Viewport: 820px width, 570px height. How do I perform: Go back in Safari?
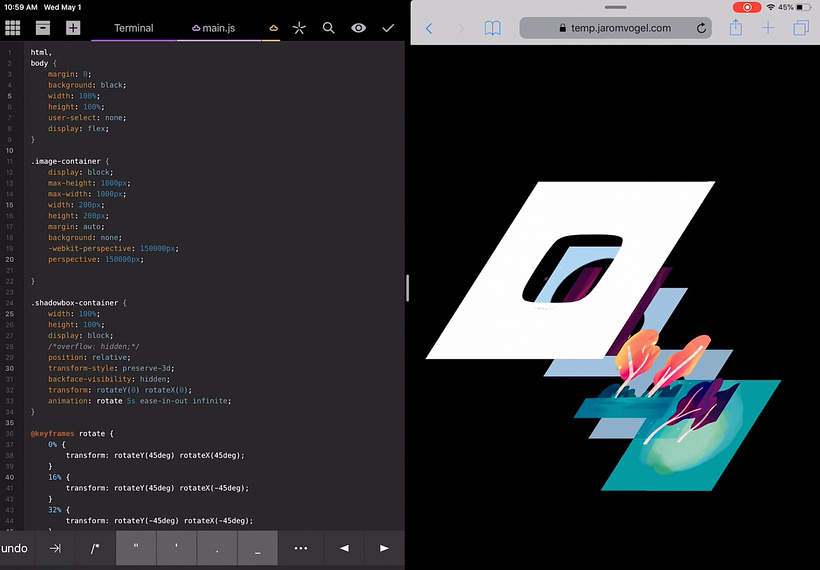click(429, 28)
